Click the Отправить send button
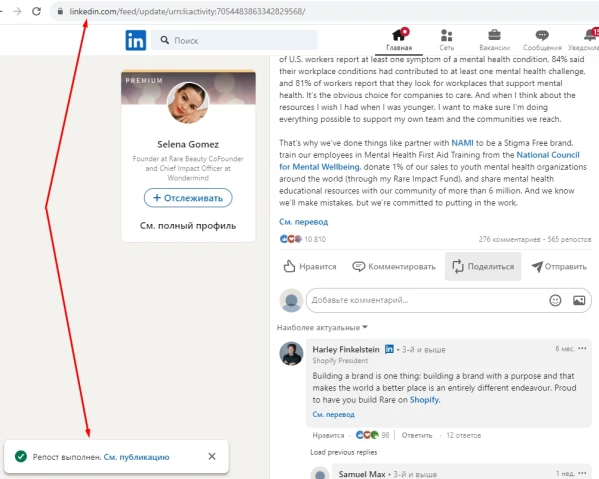This screenshot has width=599, height=479. (x=559, y=266)
